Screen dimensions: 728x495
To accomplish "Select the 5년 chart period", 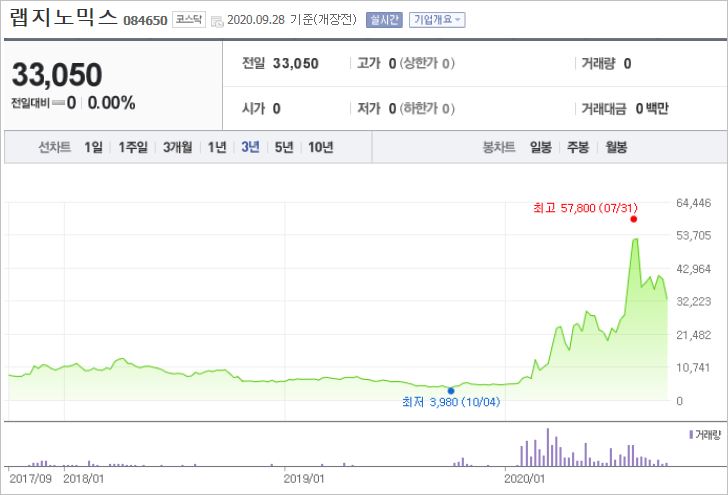I will [x=284, y=148].
